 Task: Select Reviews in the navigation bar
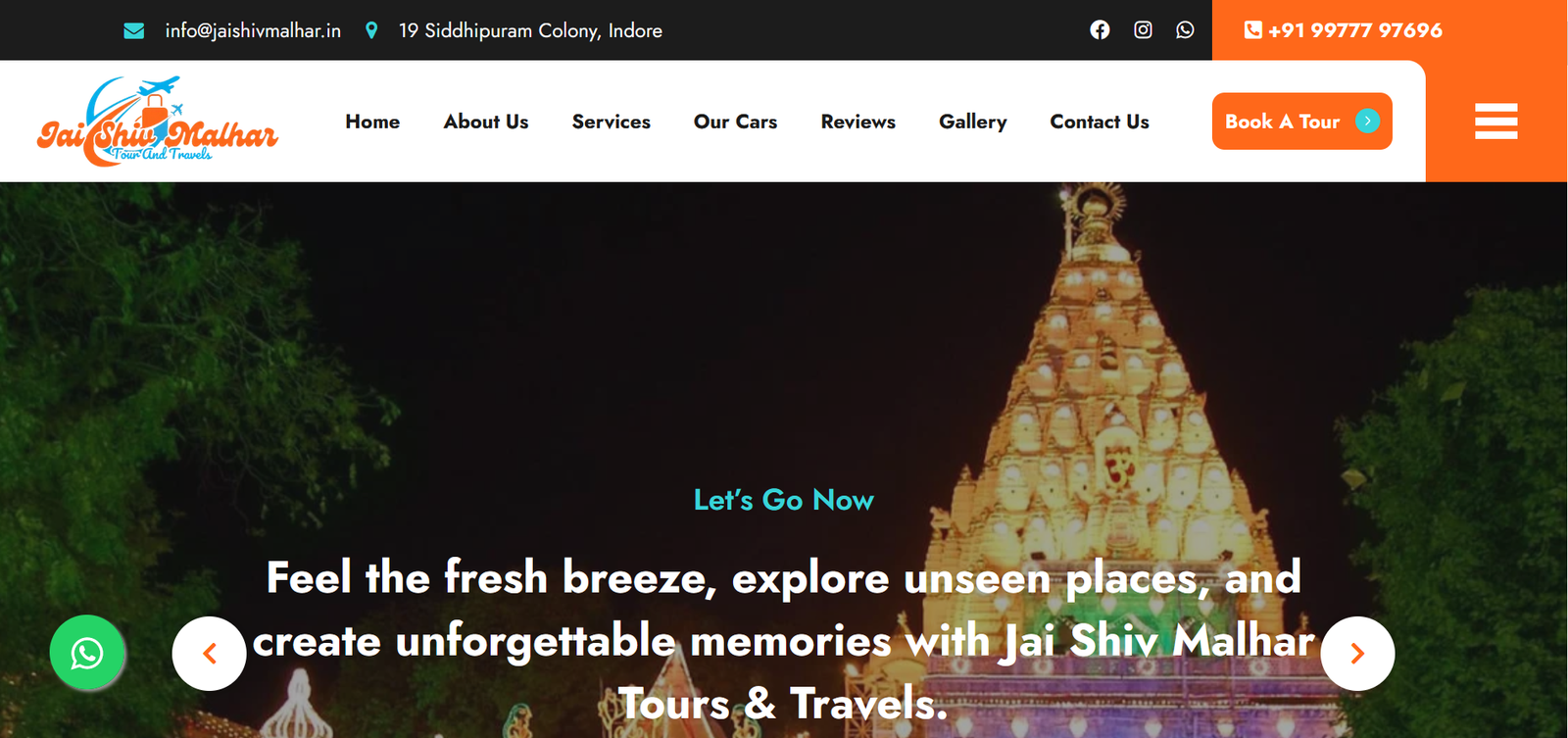coord(858,122)
